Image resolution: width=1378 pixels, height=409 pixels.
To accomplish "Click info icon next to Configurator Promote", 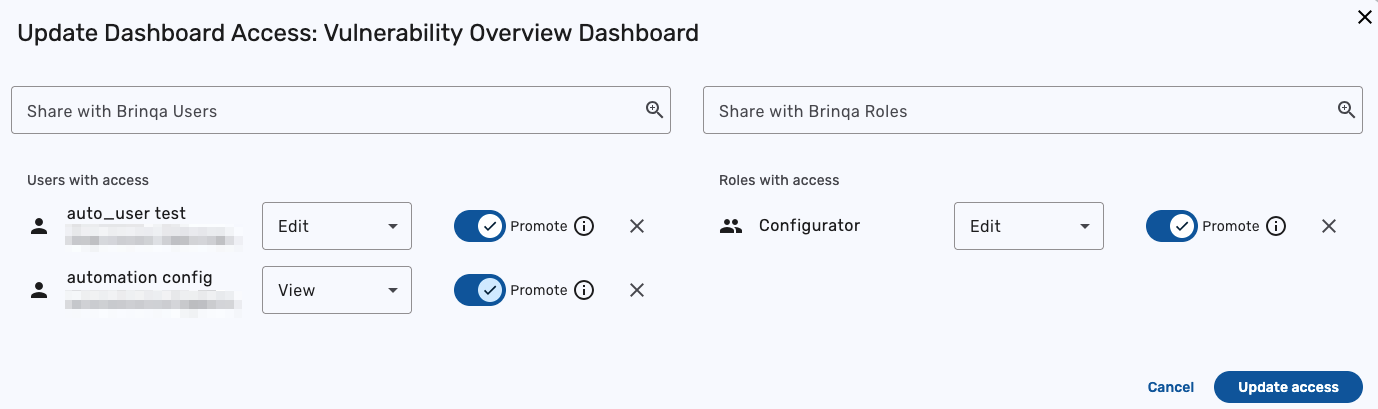I will pos(1276,226).
